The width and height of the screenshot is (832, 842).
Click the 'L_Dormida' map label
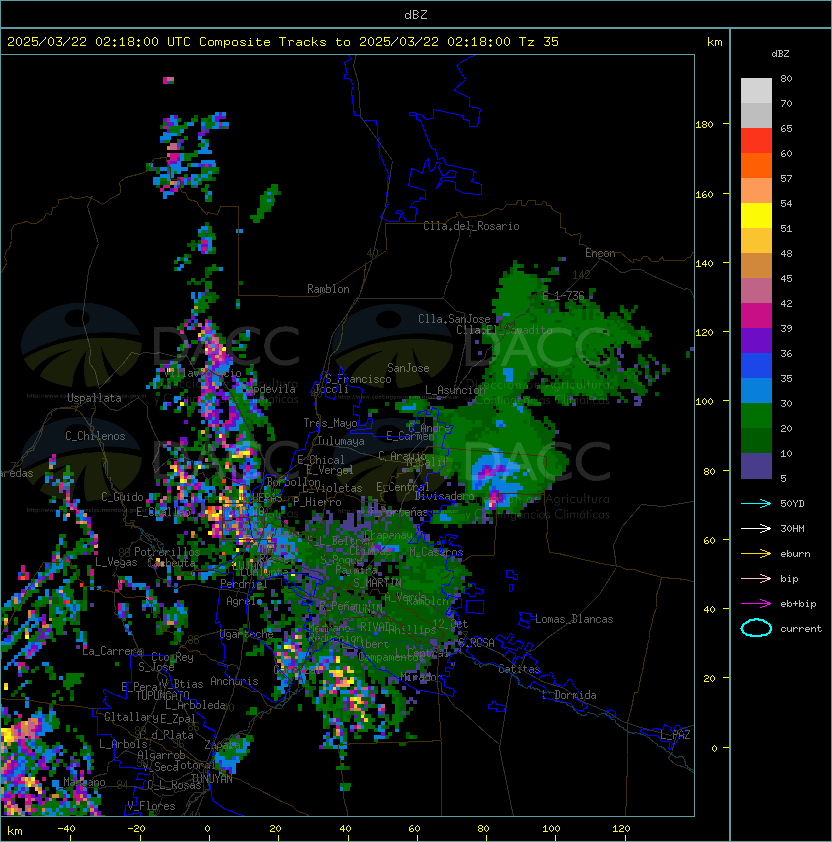(x=569, y=695)
